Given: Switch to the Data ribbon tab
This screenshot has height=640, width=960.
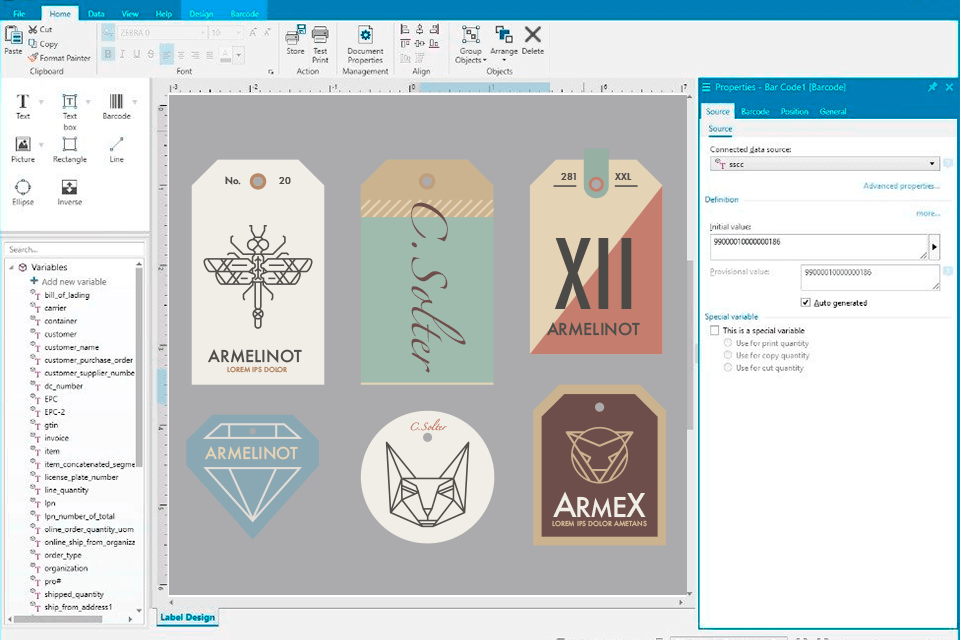Looking at the screenshot, I should [x=96, y=14].
